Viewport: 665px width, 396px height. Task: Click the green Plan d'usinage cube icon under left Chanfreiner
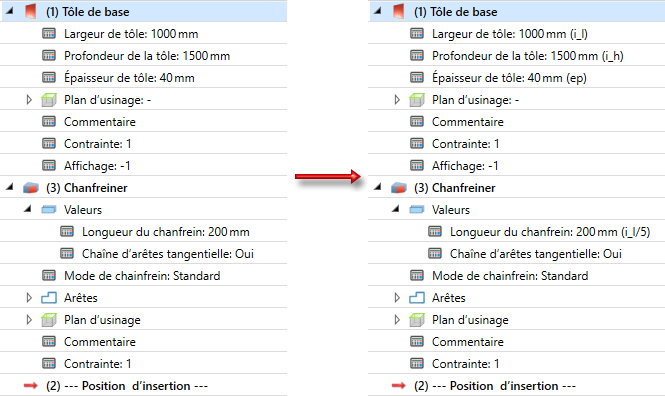point(49,320)
